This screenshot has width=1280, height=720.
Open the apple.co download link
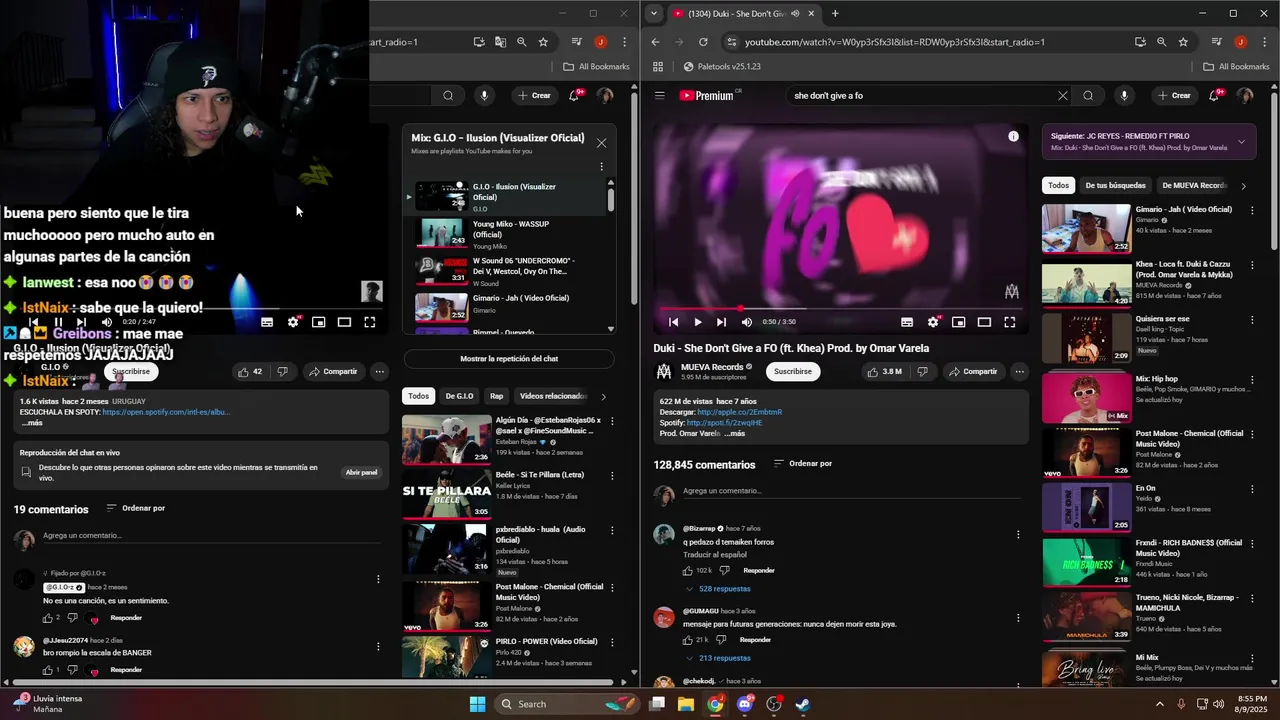click(739, 412)
